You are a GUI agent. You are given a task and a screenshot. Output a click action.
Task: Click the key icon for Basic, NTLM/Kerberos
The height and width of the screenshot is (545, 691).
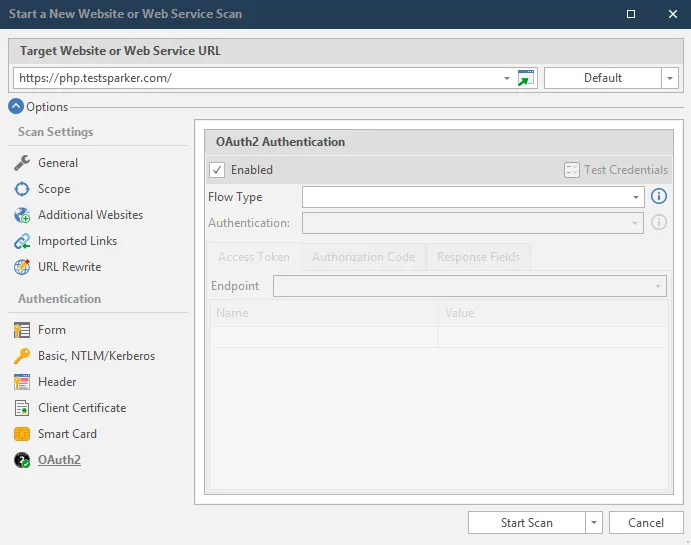point(22,356)
